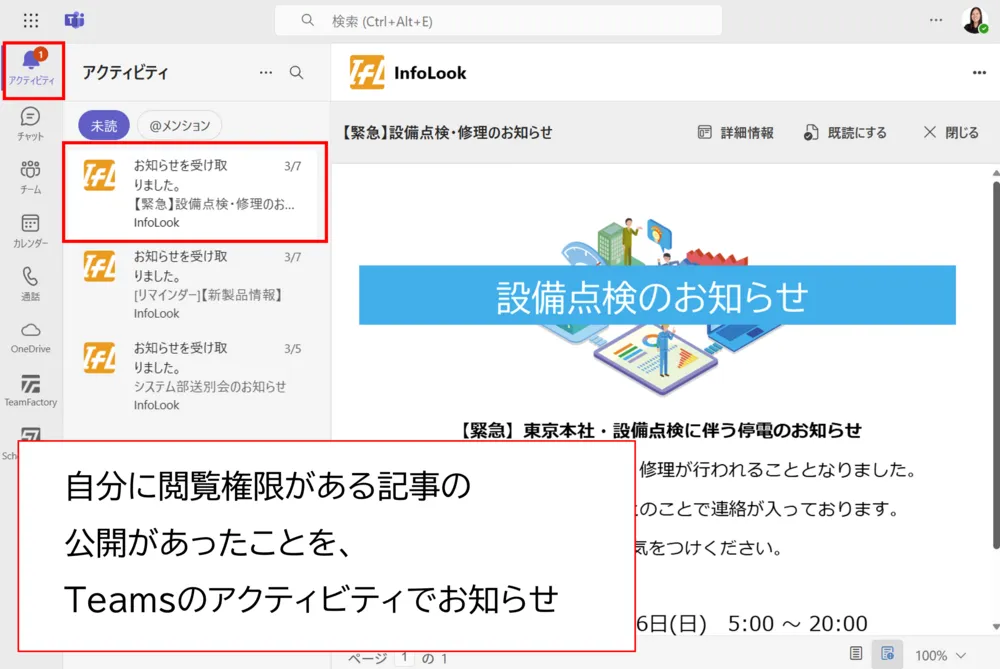This screenshot has width=1000, height=669.
Task: Click the search icon in アクティビティ panel
Action: (x=296, y=72)
